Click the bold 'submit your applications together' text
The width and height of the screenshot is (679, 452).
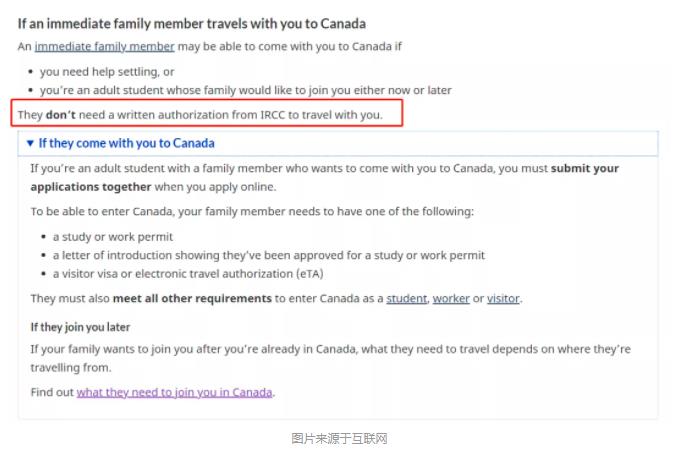click(x=325, y=178)
